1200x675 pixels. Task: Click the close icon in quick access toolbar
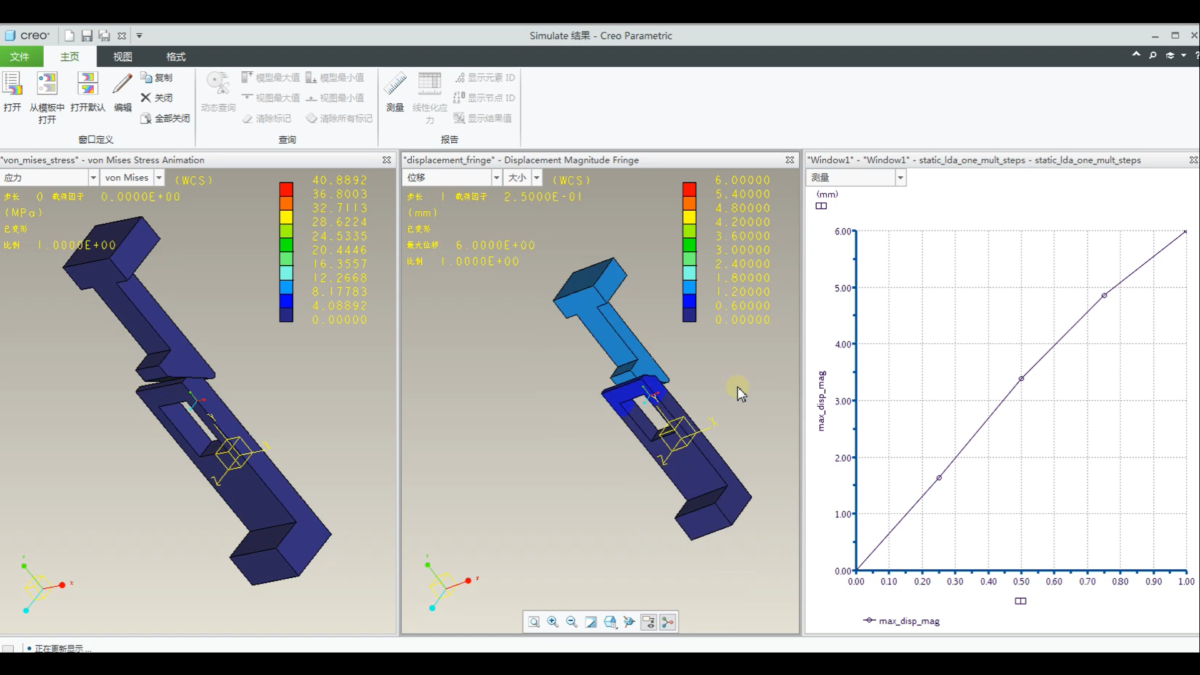(x=122, y=36)
